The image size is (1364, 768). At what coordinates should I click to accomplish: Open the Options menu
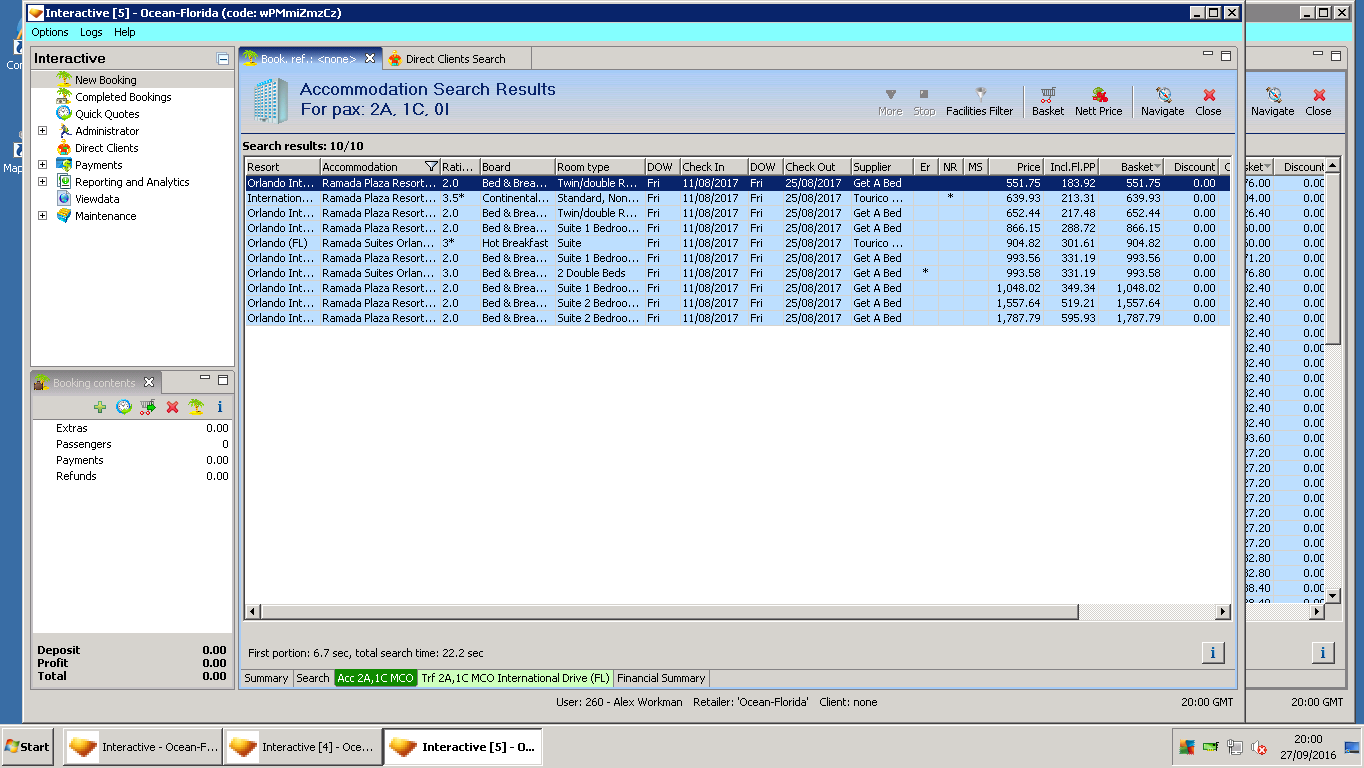[x=50, y=32]
